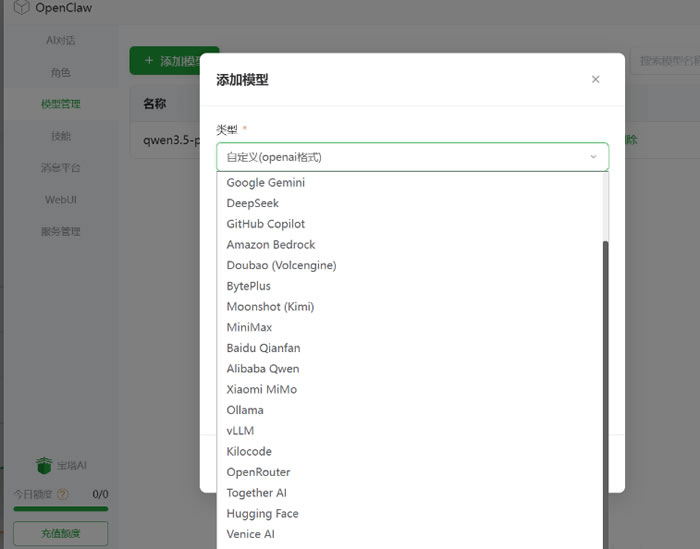Pick GitHub Copilot from the options

[x=266, y=224]
